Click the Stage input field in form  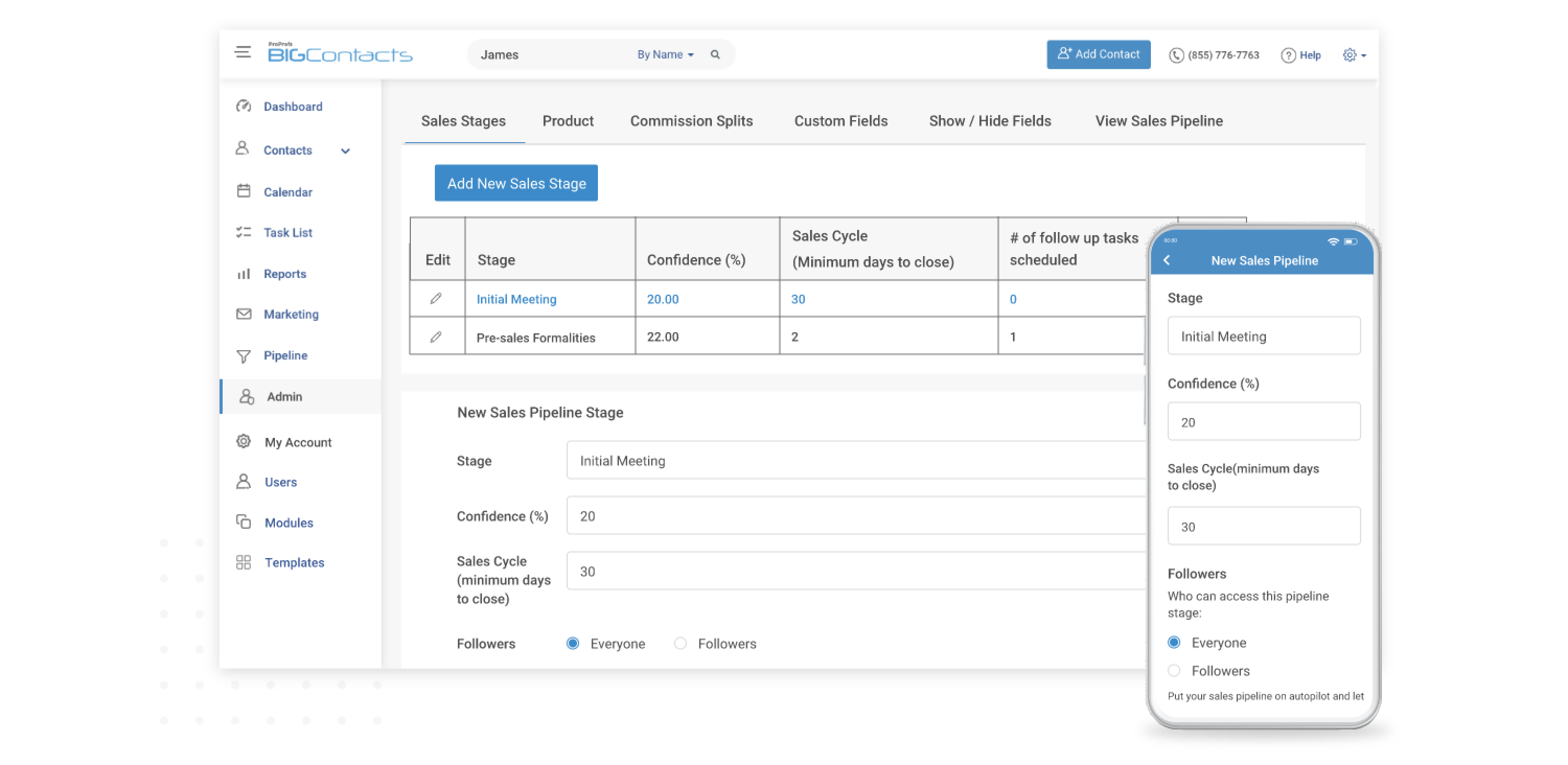(x=856, y=461)
